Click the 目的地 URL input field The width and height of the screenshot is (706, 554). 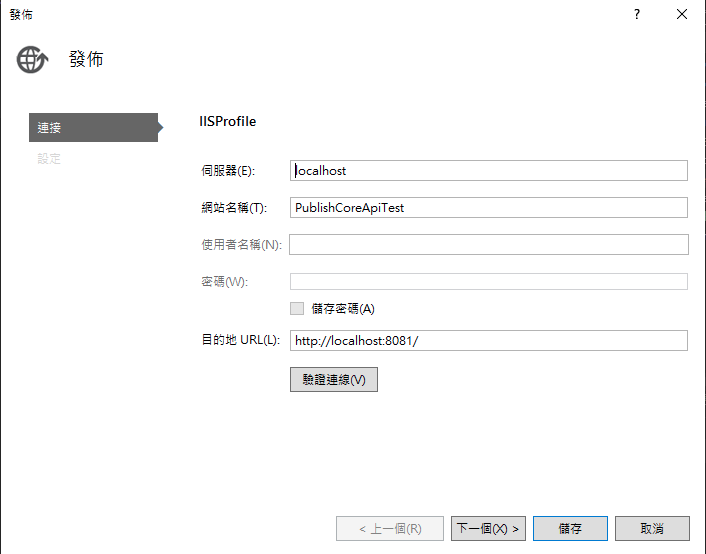pos(489,341)
